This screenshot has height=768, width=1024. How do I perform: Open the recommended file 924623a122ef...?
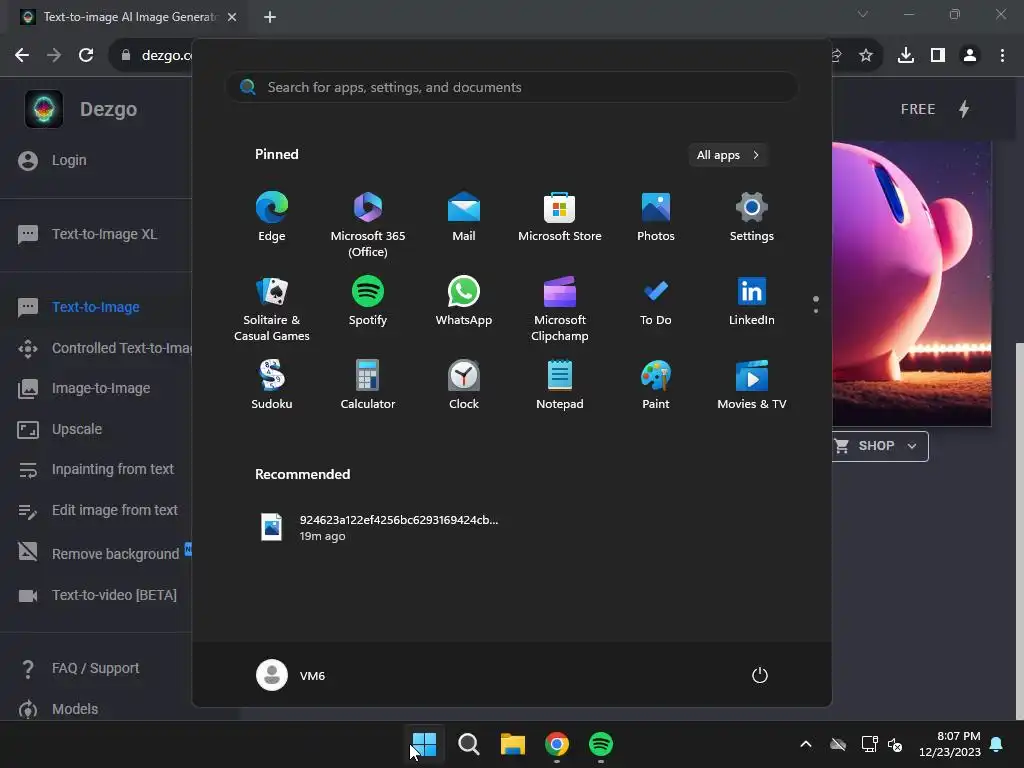[379, 528]
